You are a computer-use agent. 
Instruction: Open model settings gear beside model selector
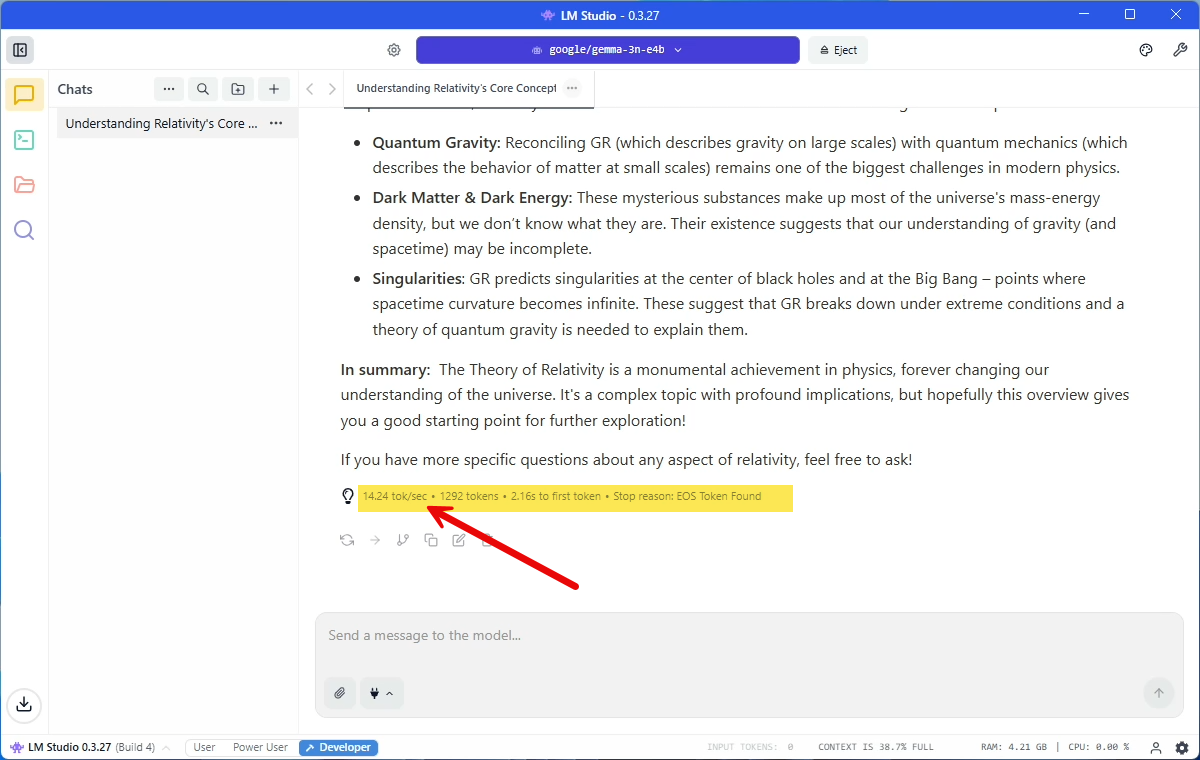point(394,50)
